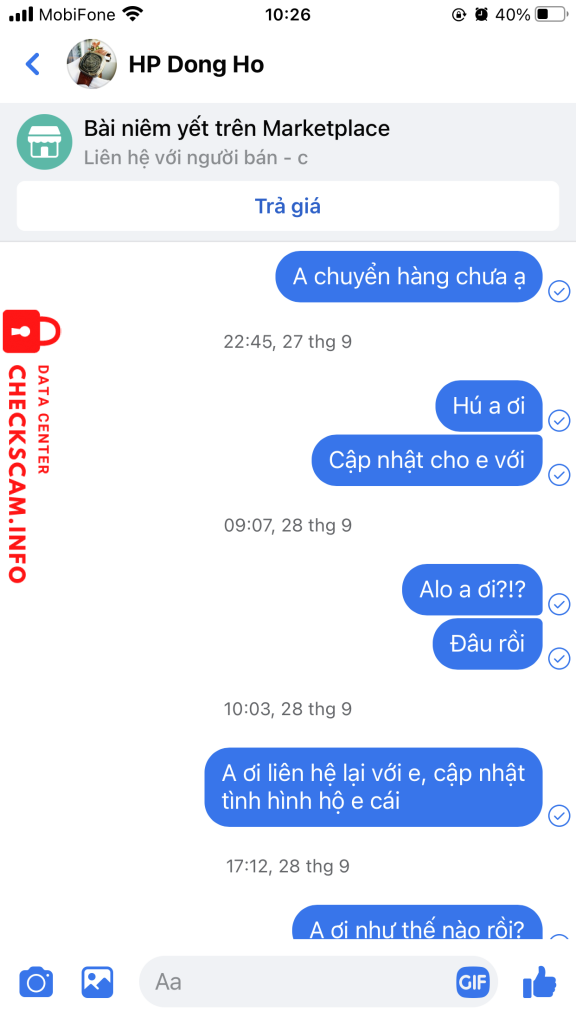The height and width of the screenshot is (1024, 576).
Task: Open HP Dong Ho profile picture
Action: click(x=92, y=64)
